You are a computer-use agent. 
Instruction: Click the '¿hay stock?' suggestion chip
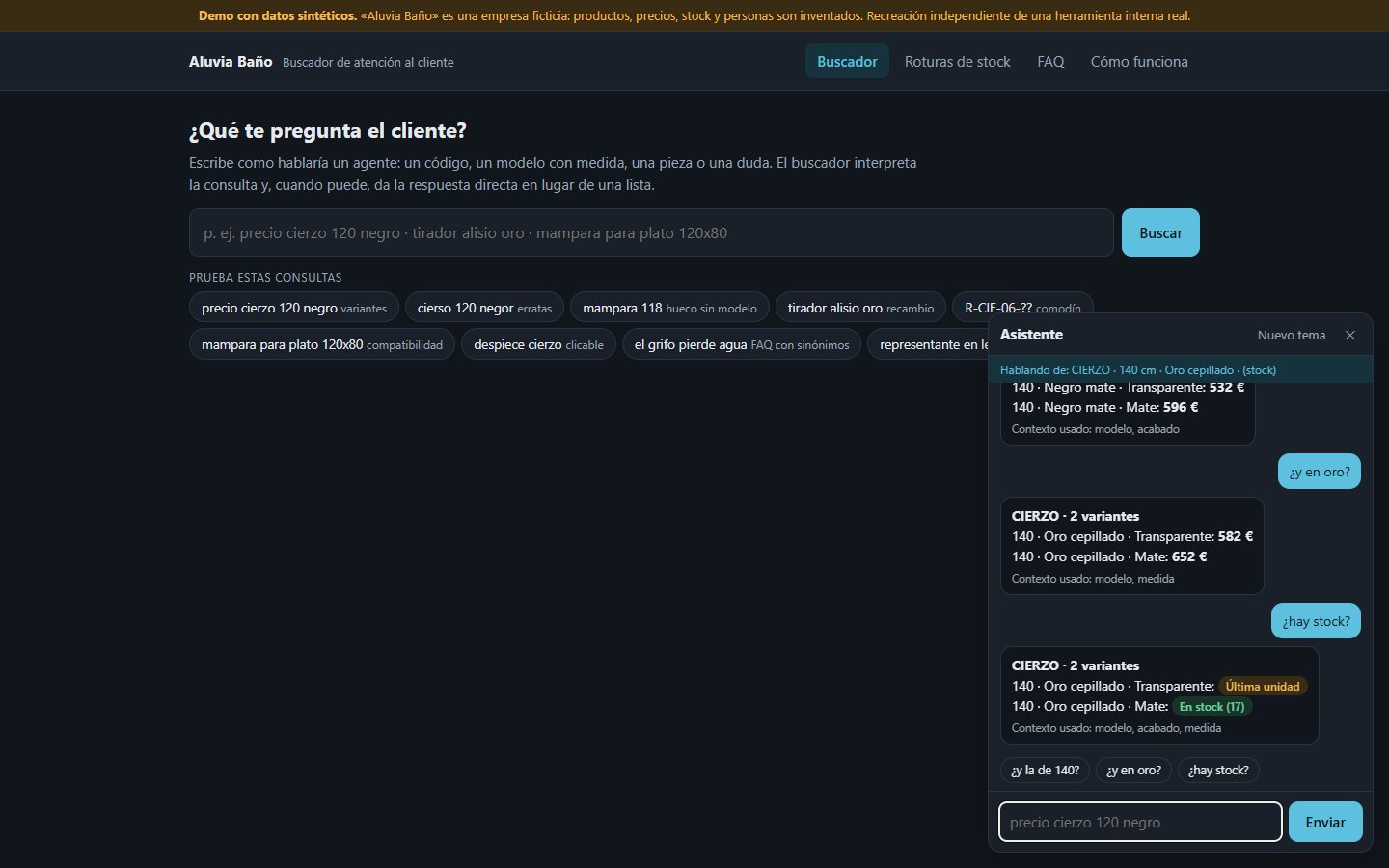[x=1218, y=770]
